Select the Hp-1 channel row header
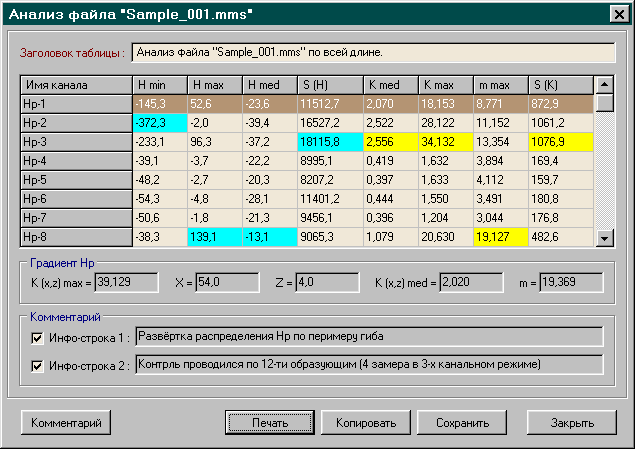Screen dimensions: 635x449 point(75,103)
